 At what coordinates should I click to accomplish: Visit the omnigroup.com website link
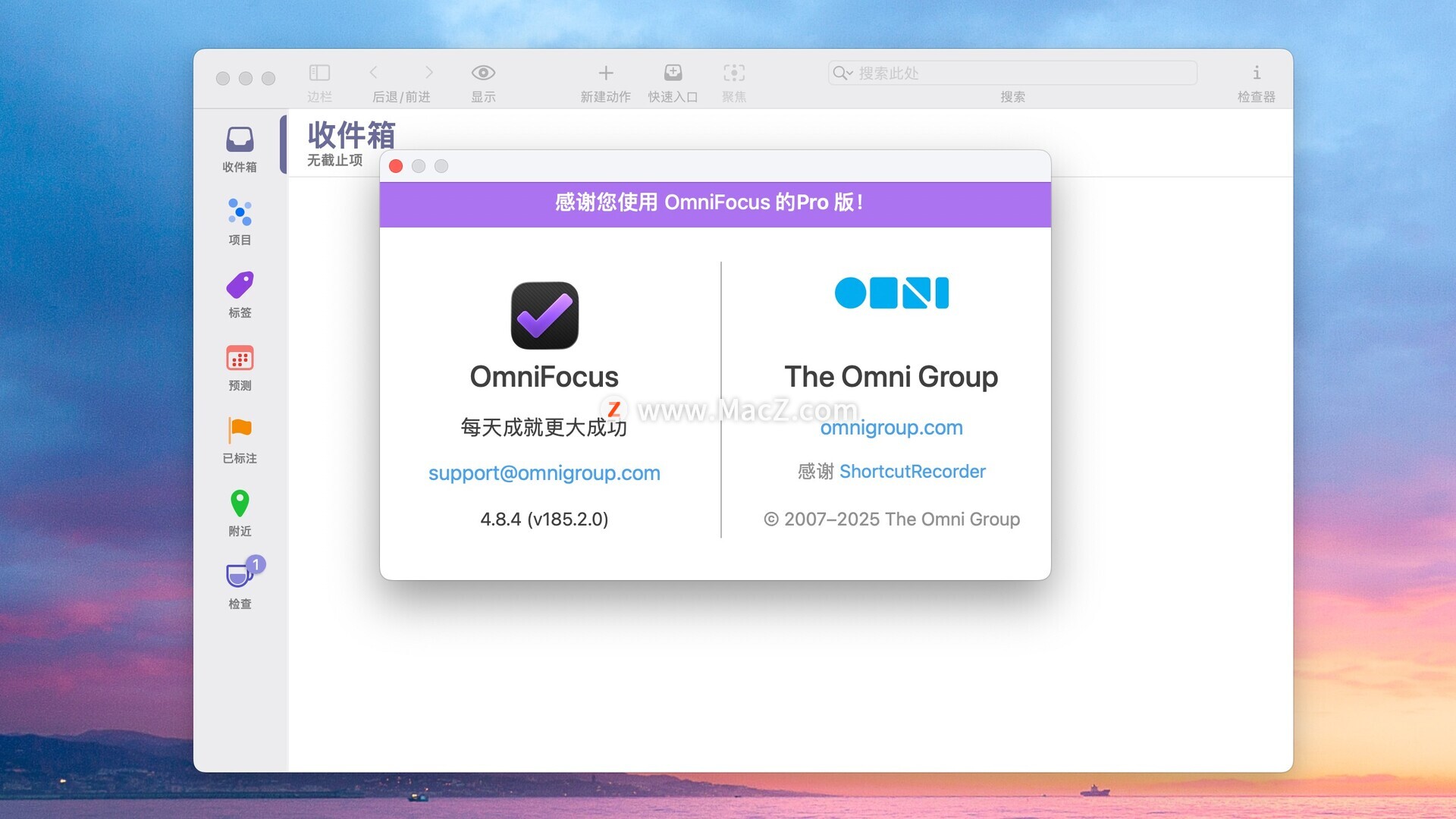pos(891,428)
